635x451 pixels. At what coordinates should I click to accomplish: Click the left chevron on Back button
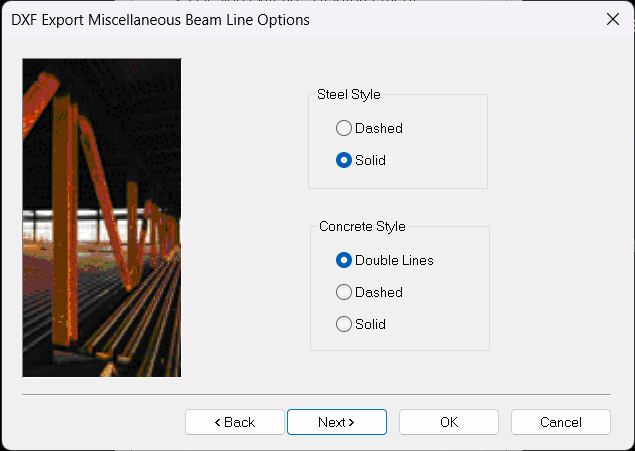point(218,423)
